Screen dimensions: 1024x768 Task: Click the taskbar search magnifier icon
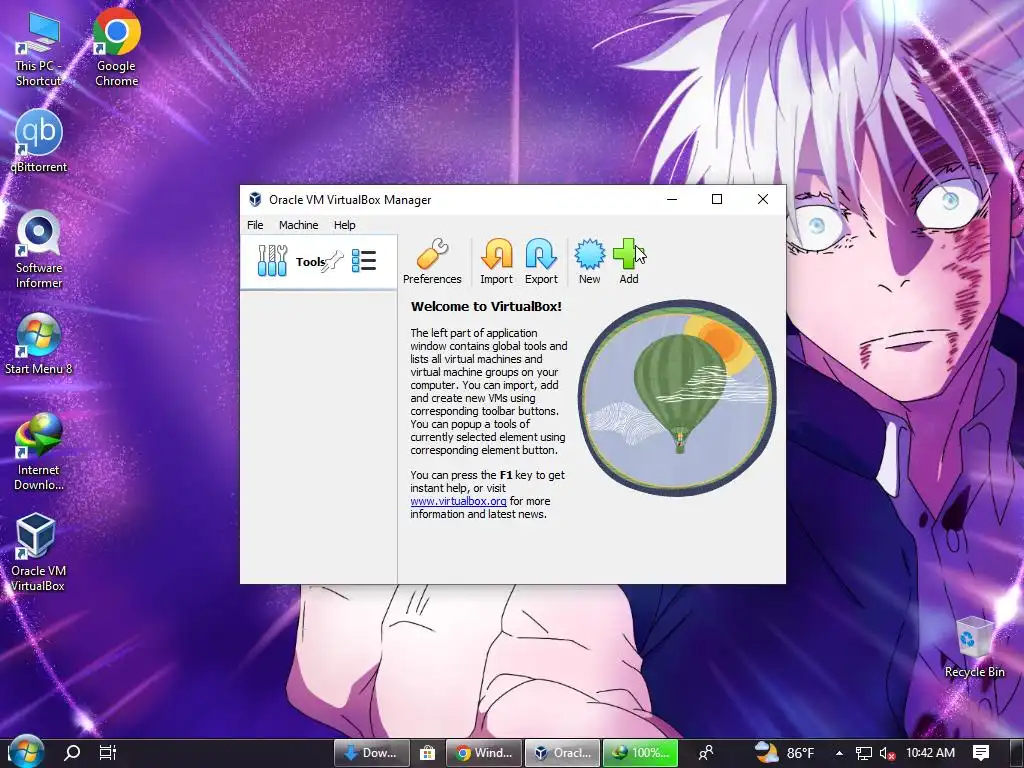[x=72, y=753]
